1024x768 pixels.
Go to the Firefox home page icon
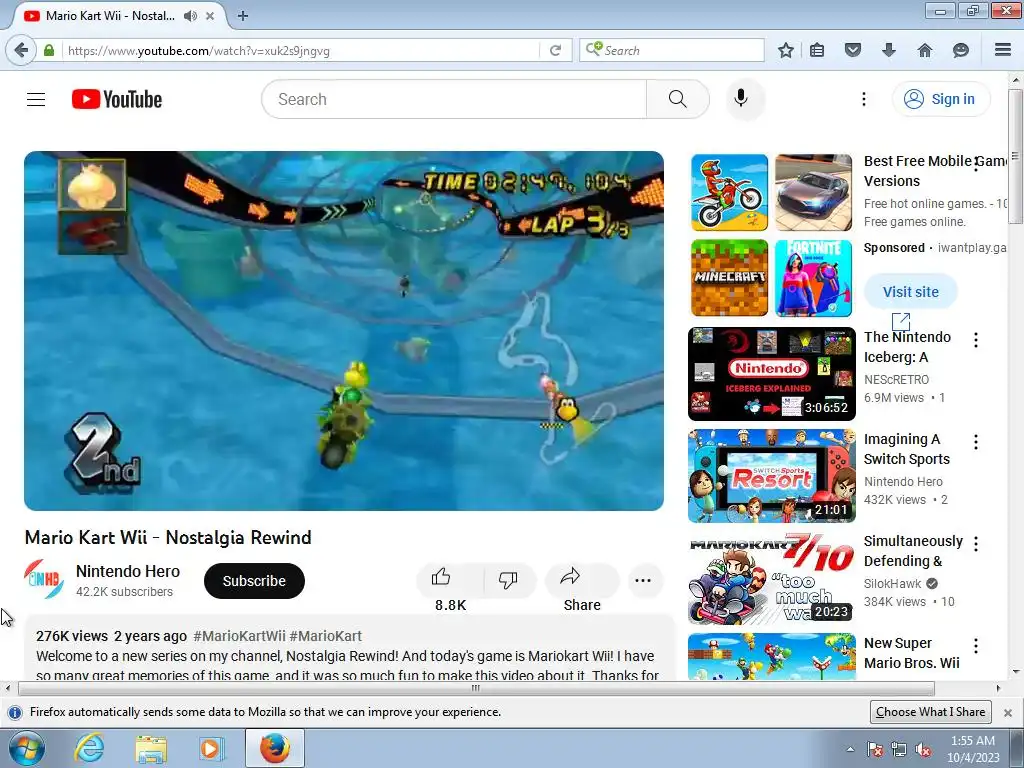click(x=925, y=50)
